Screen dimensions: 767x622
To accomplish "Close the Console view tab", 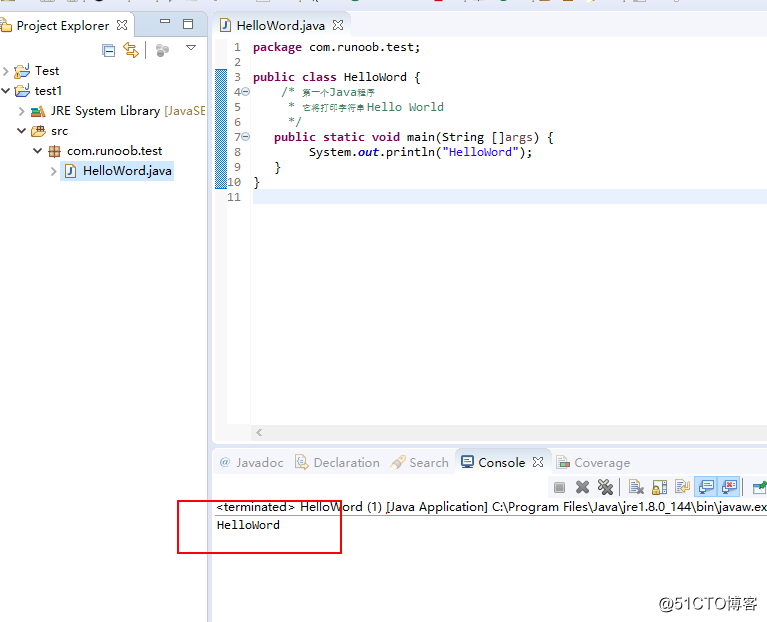I will (538, 462).
